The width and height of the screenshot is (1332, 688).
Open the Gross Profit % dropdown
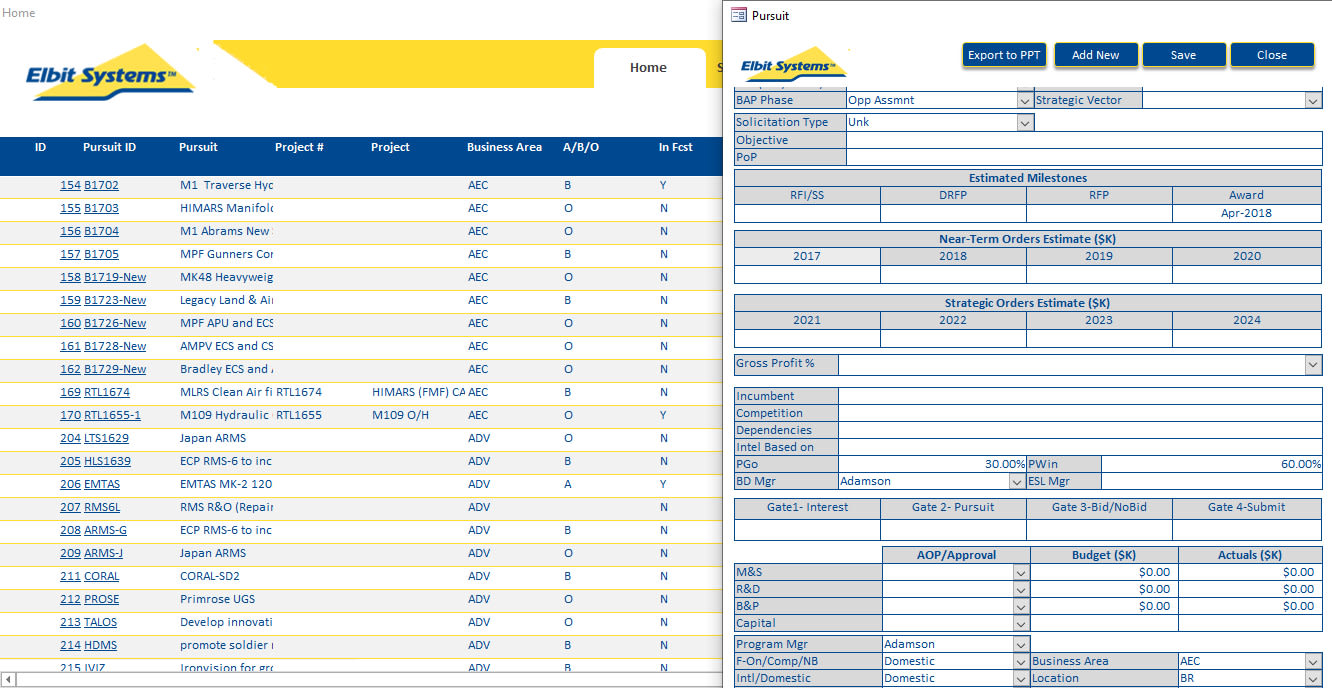(x=1313, y=364)
